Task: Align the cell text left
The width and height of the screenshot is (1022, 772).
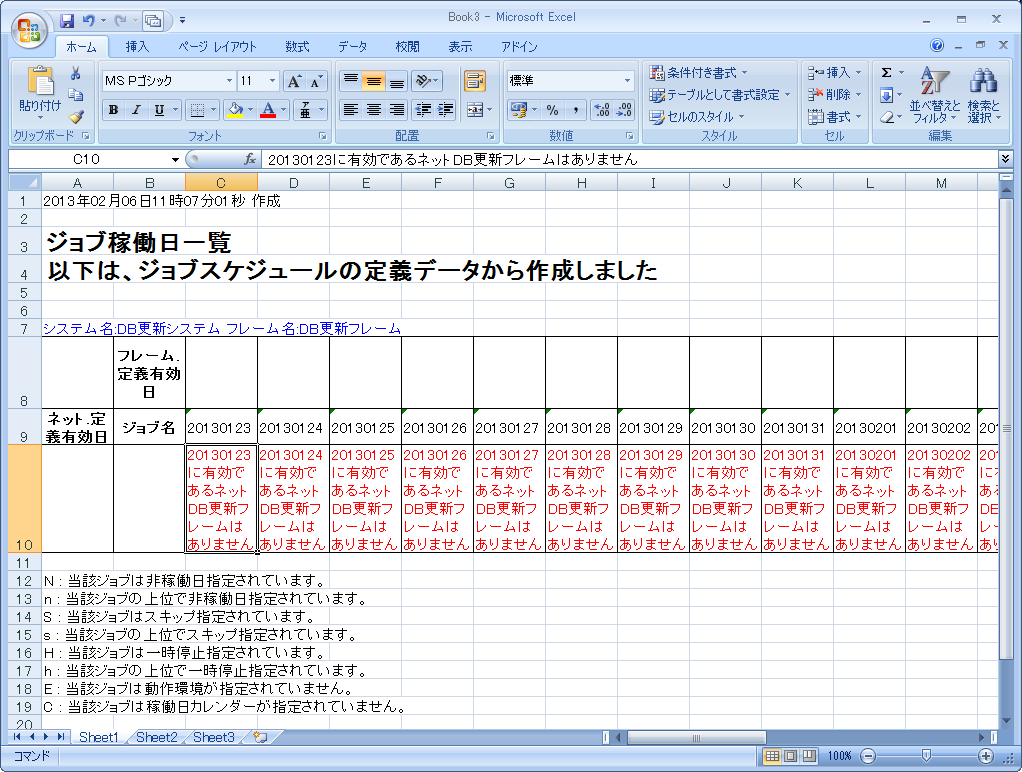Action: (351, 110)
